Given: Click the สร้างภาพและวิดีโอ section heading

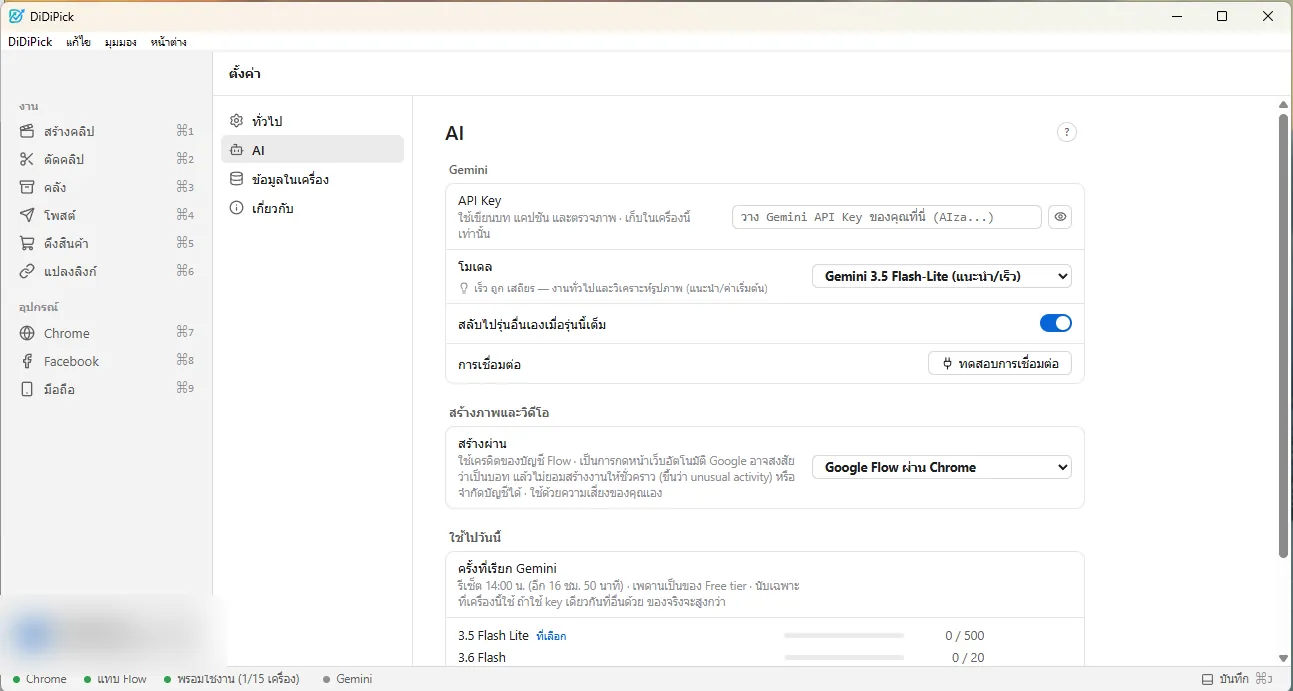Looking at the screenshot, I should [499, 412].
